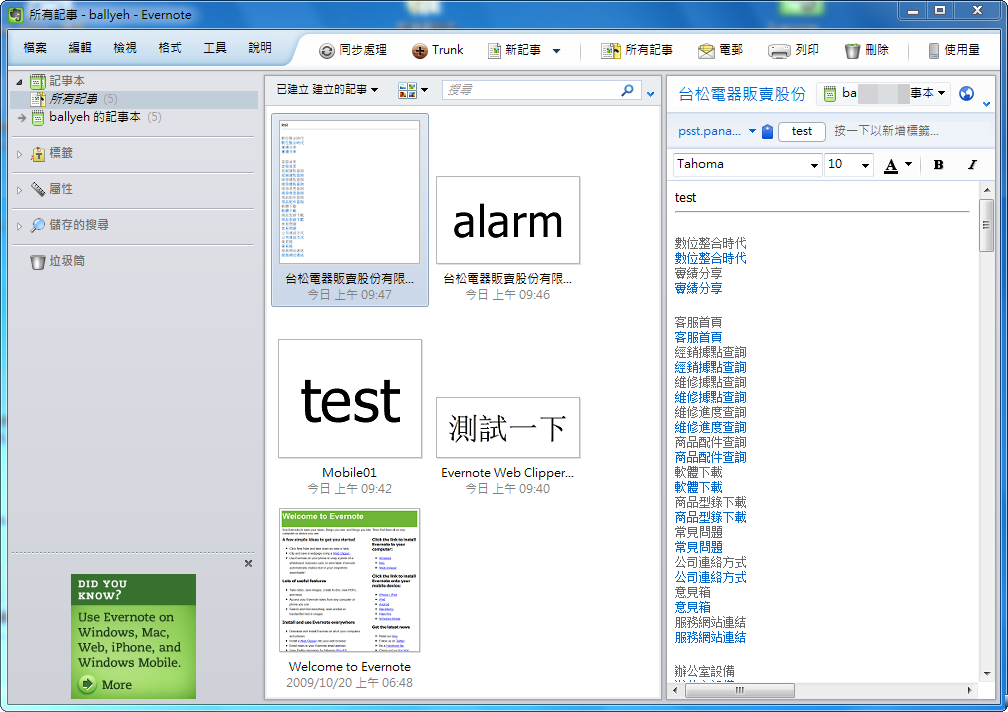Select ballyeh 的記事本 notebook

click(95, 117)
